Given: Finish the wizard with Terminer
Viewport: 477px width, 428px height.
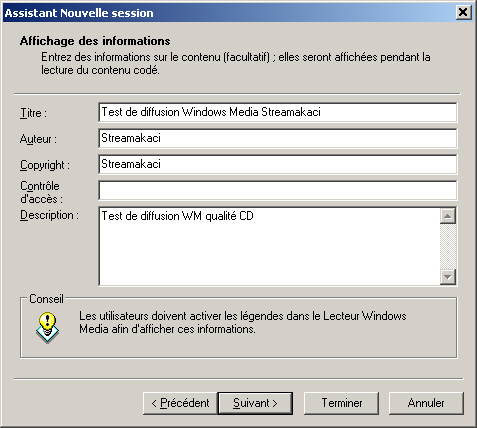Looking at the screenshot, I should click(x=341, y=403).
